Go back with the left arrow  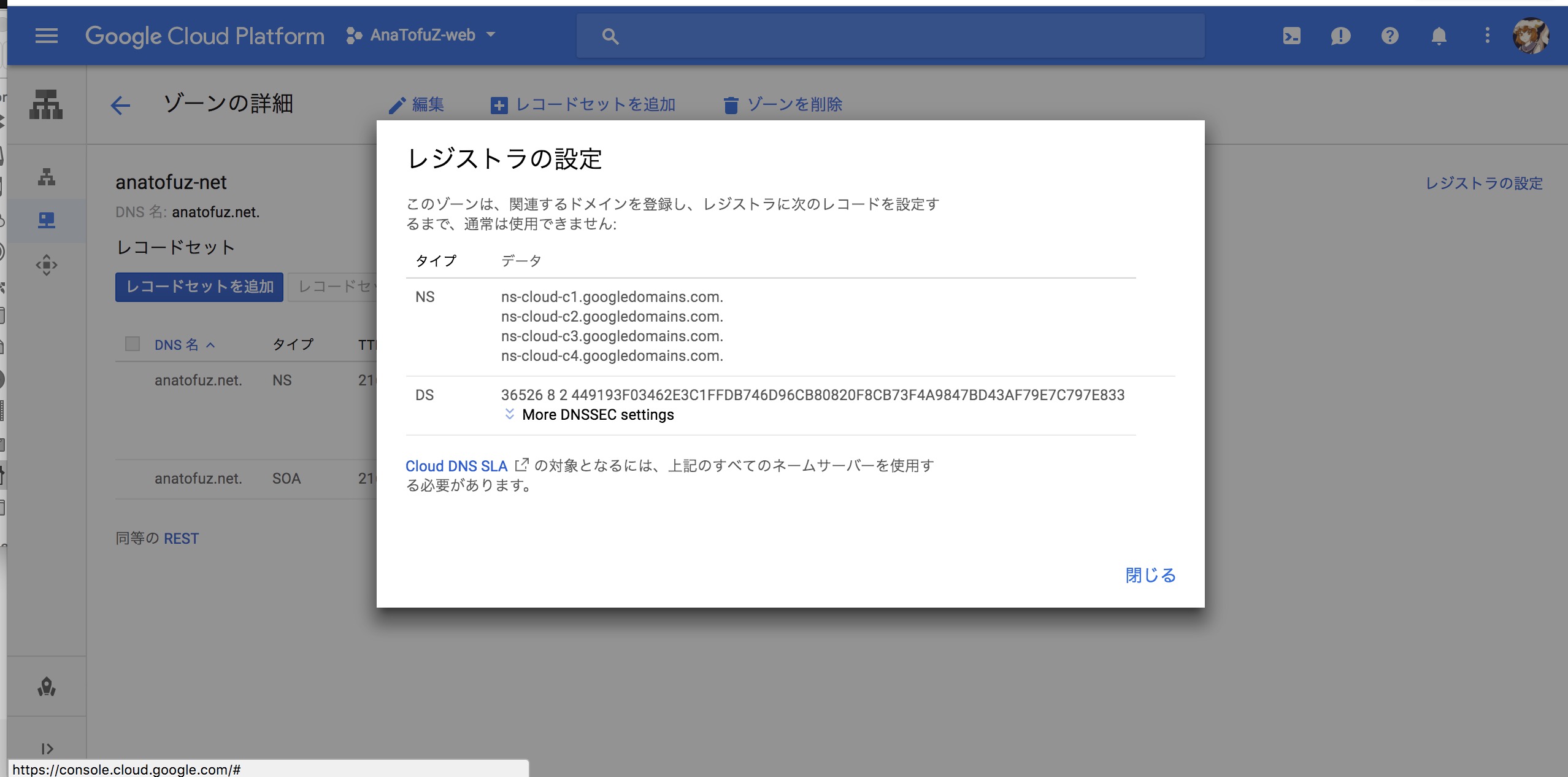click(120, 105)
